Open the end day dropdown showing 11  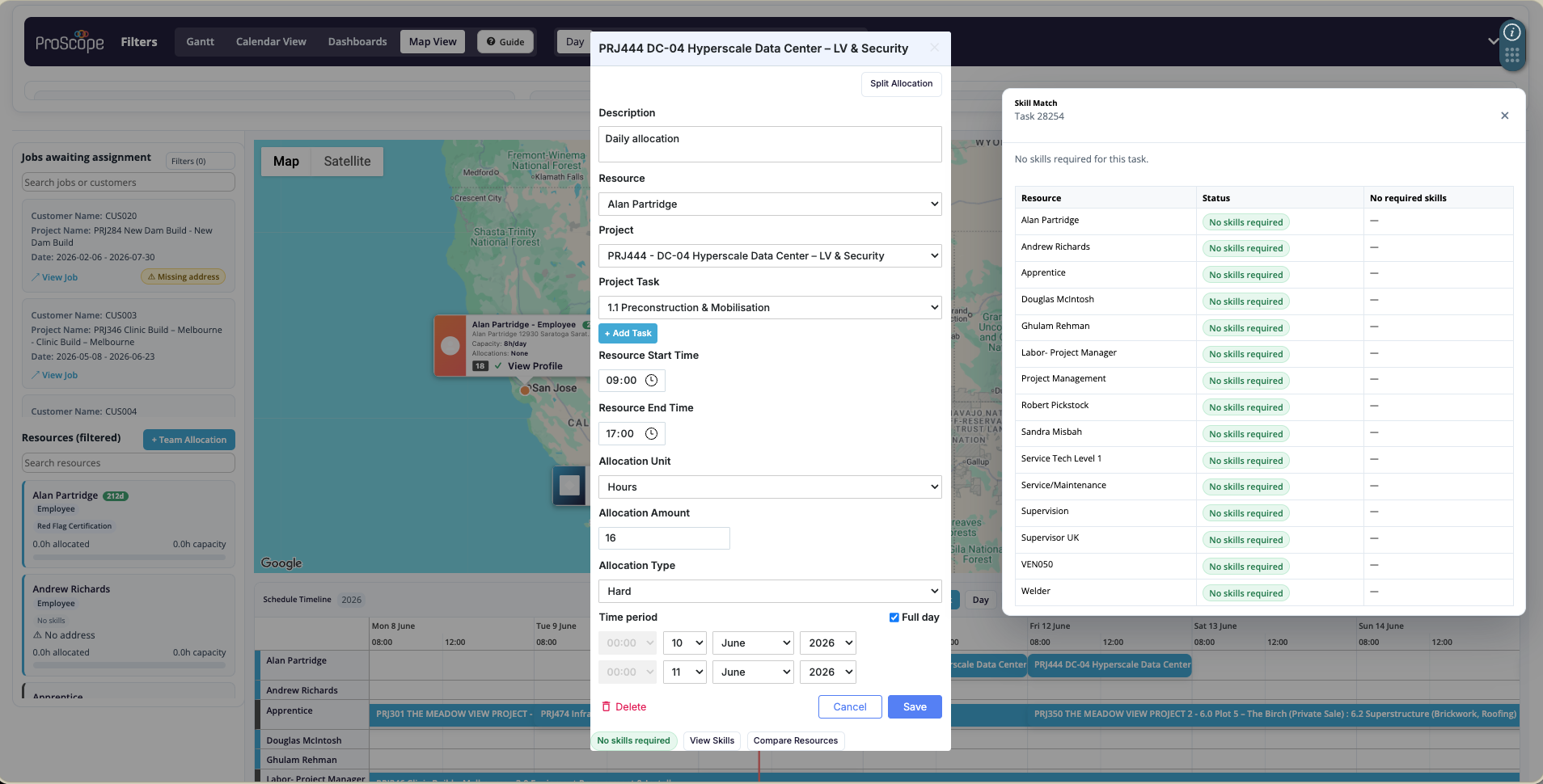click(685, 672)
